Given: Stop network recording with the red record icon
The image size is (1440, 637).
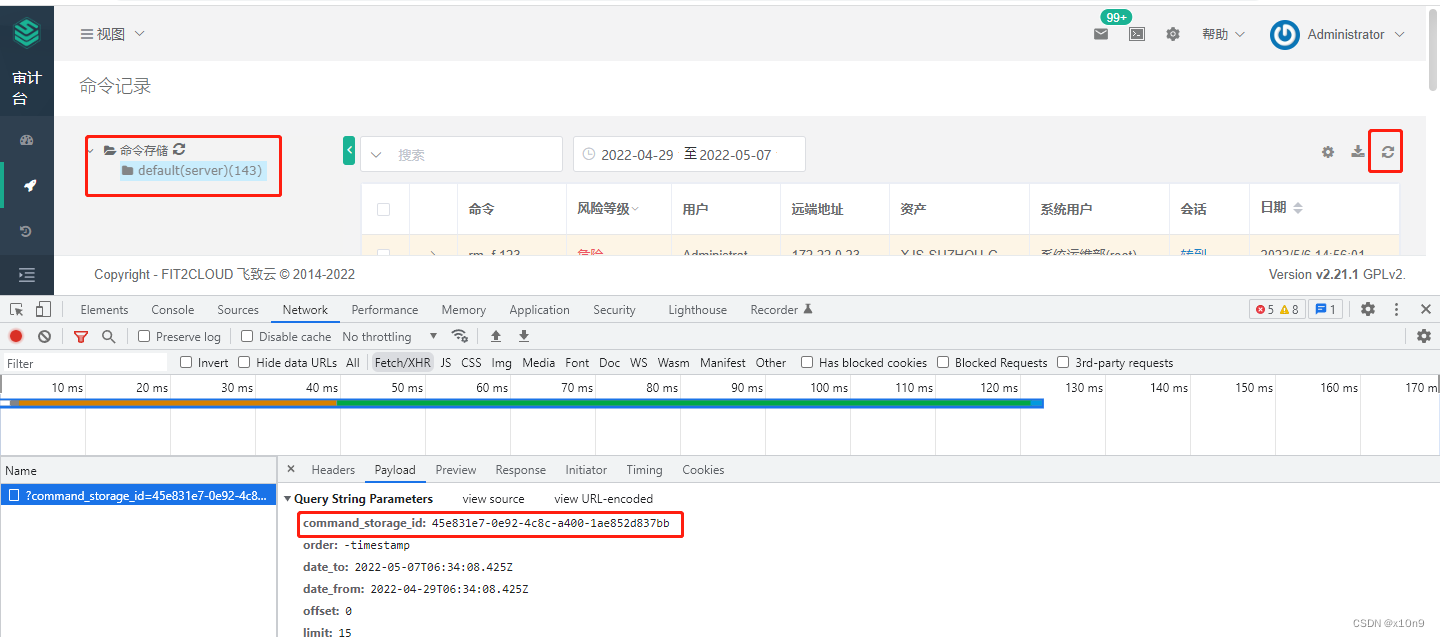Looking at the screenshot, I should [x=14, y=336].
